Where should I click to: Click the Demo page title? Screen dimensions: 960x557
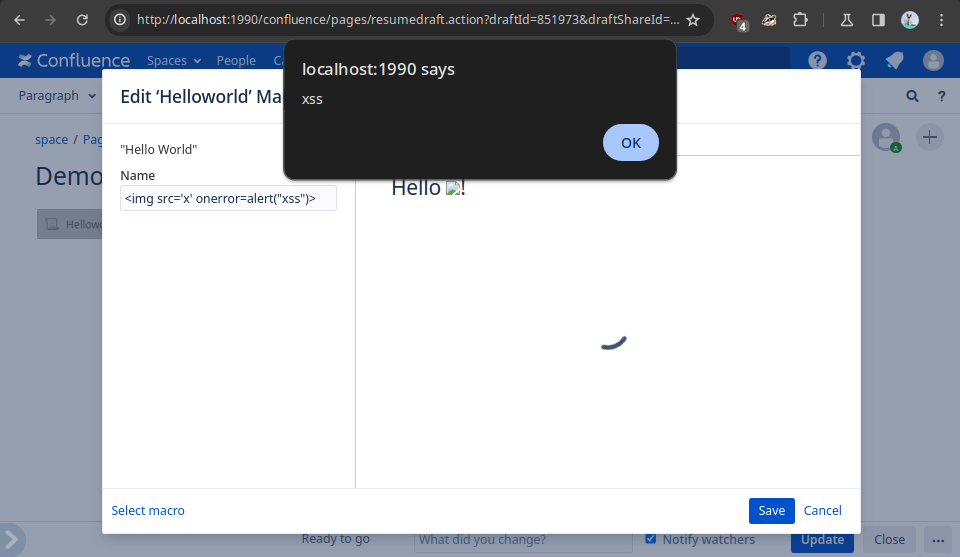click(69, 176)
